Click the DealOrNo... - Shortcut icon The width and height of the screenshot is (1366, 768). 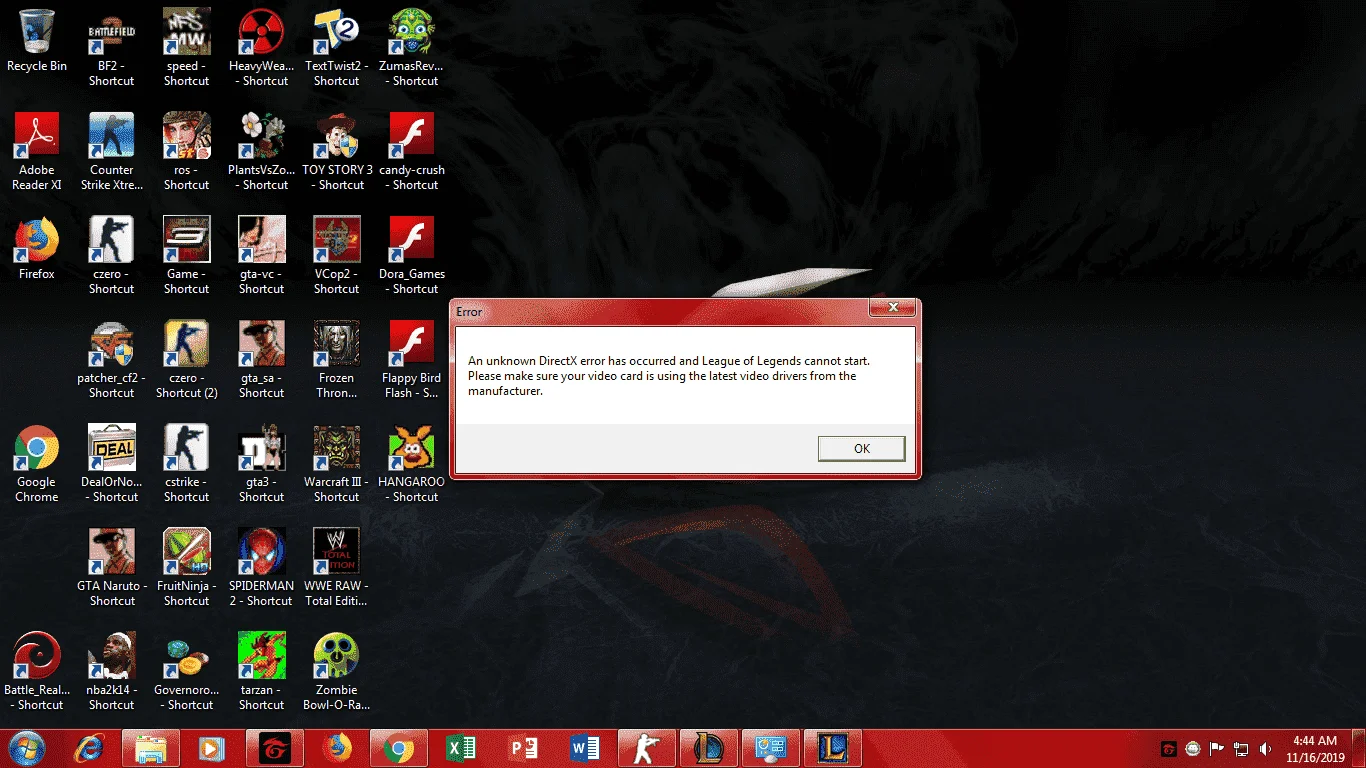111,464
